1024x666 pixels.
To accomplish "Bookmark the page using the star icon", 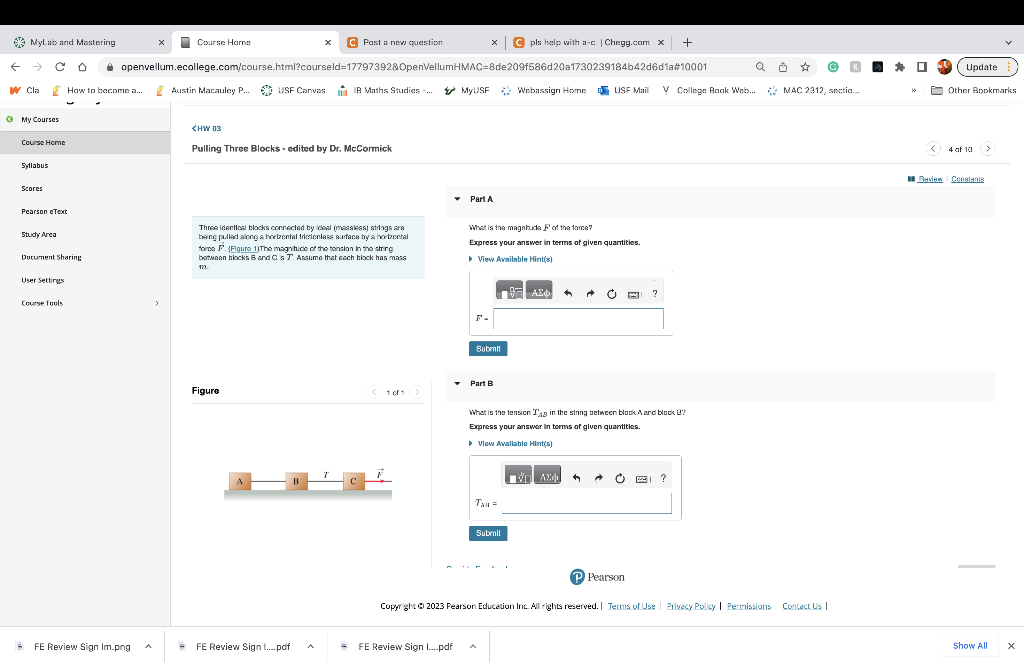I will (804, 66).
